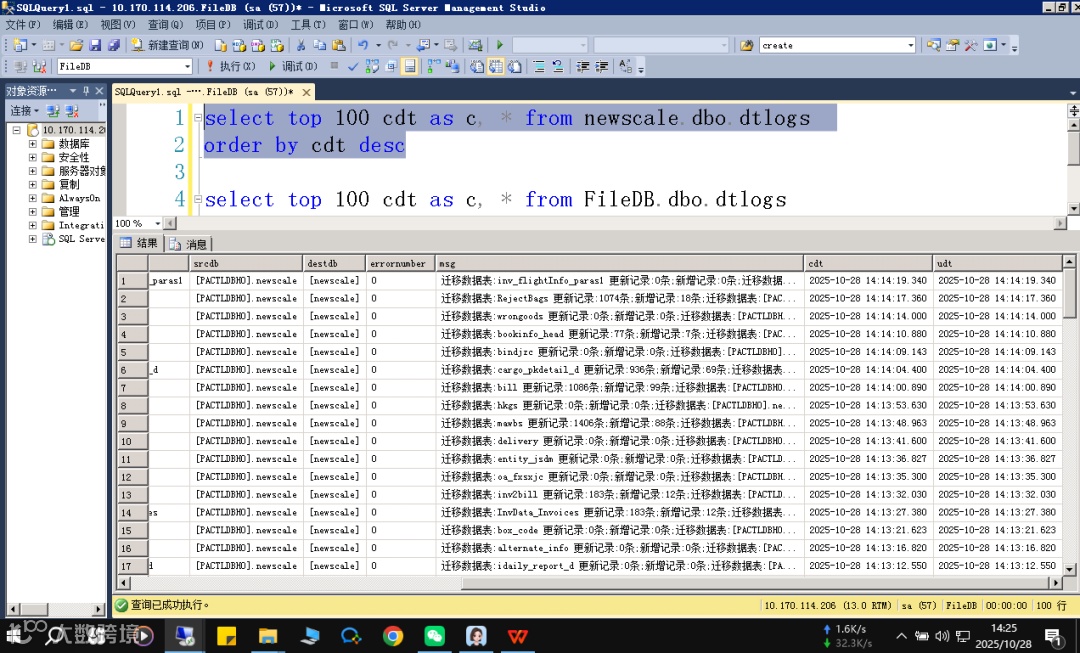Click the Object Explorer disconnect icon
The width and height of the screenshot is (1080, 653).
tap(72, 111)
